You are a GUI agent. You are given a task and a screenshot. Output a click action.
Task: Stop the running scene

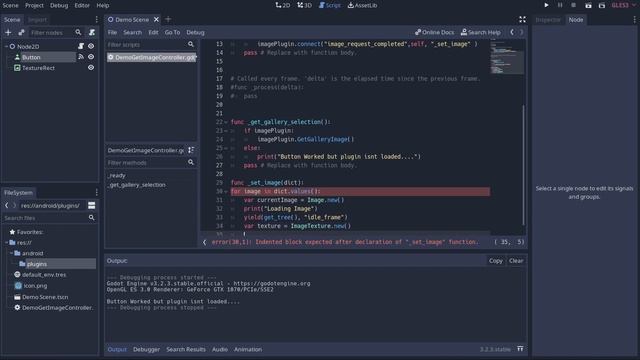573,5
